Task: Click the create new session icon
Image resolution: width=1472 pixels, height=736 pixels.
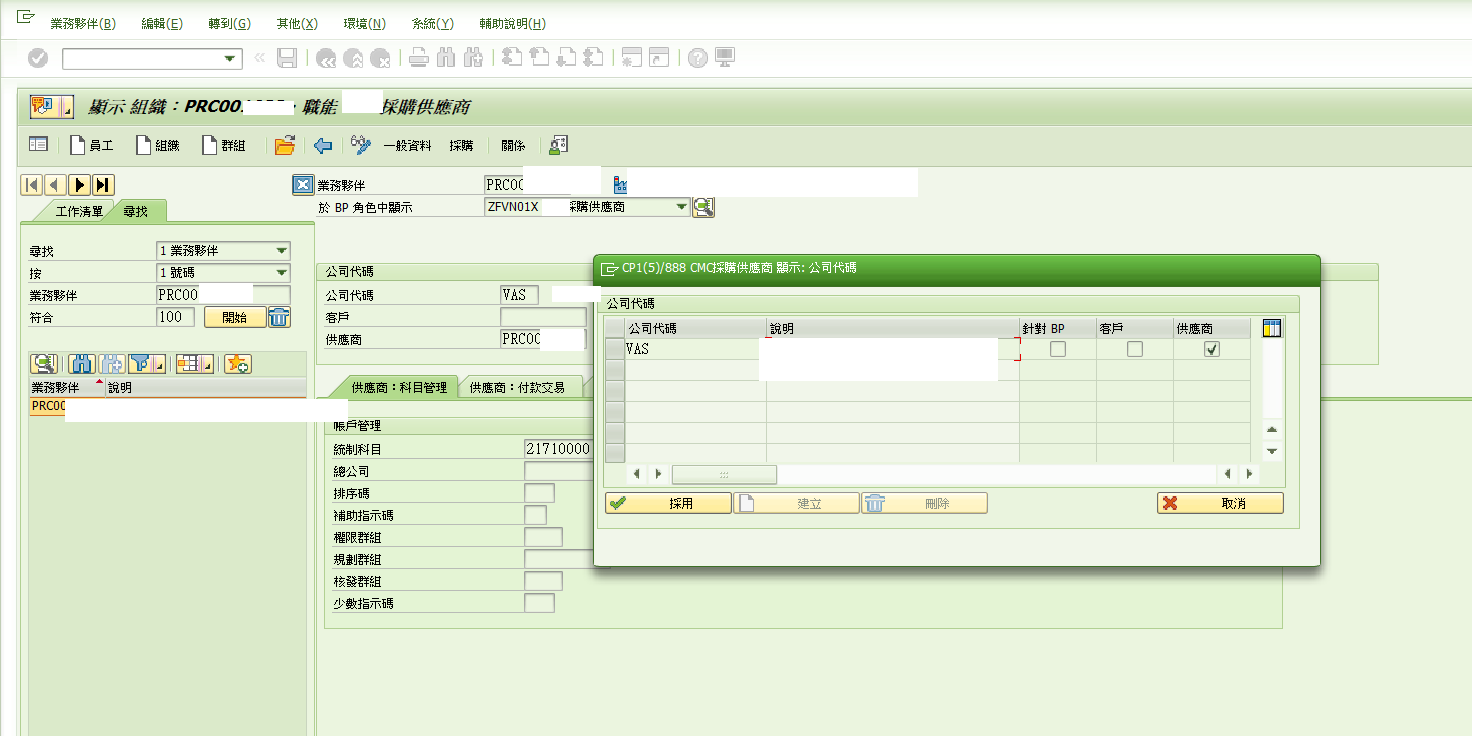Action: tap(631, 58)
